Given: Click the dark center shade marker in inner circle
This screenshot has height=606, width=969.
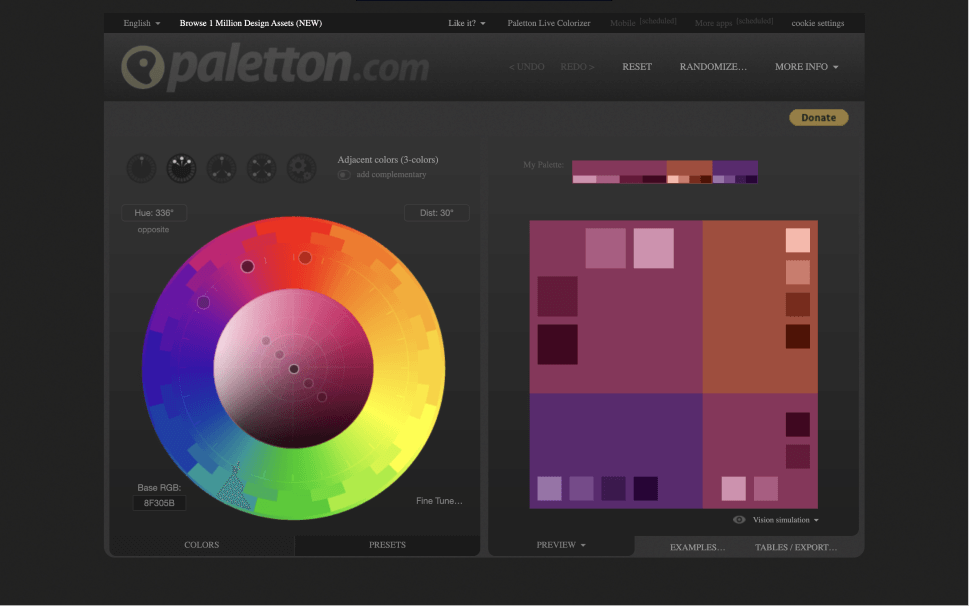Looking at the screenshot, I should click(294, 369).
